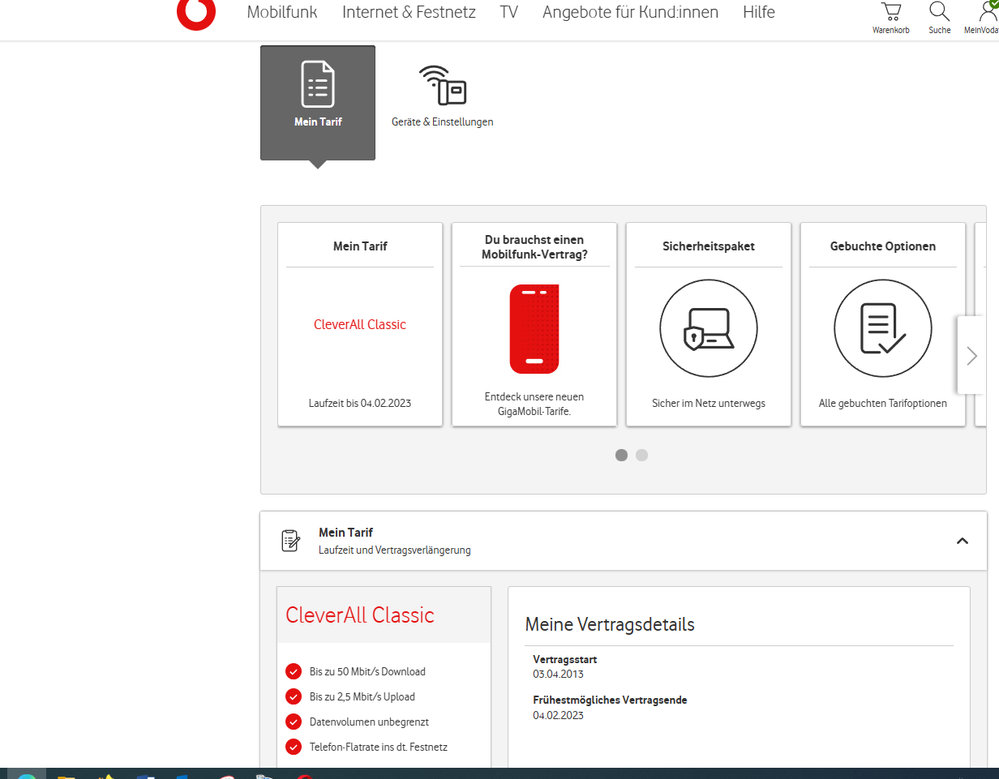Screen dimensions: 999x779
Task: Click Vertragsstart date 03.04.2013
Action: pos(557,674)
